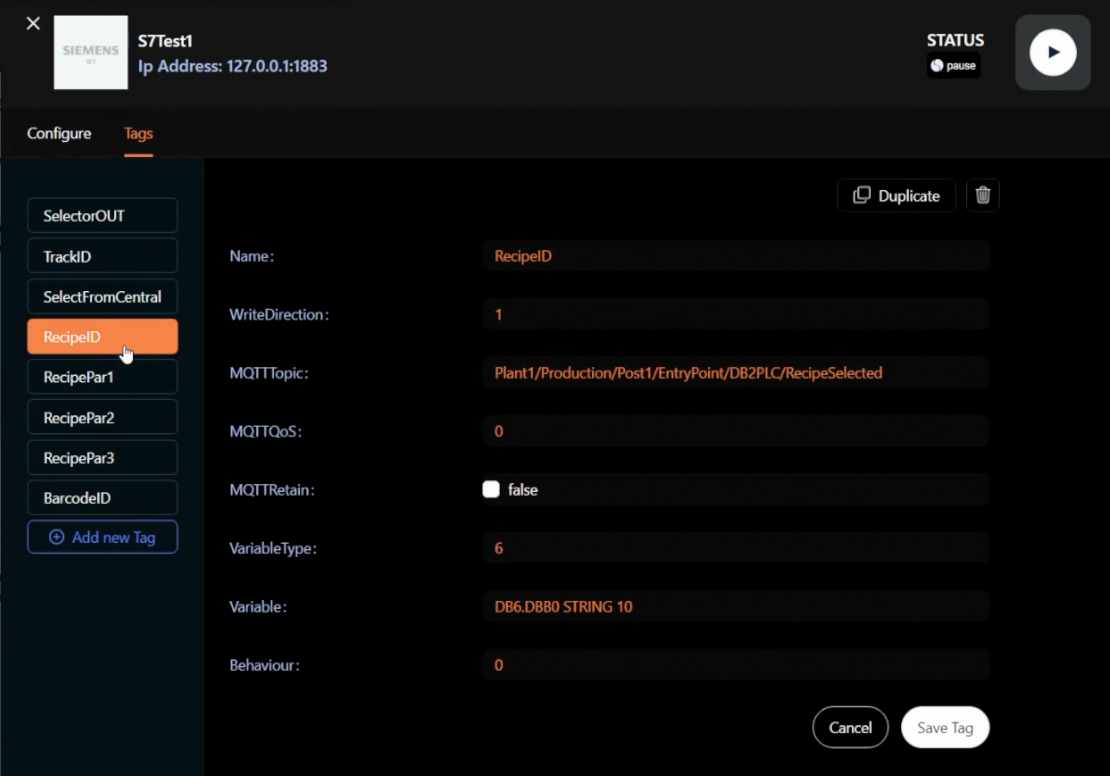
Task: Click the trash icon to delete the tag
Action: pos(983,196)
